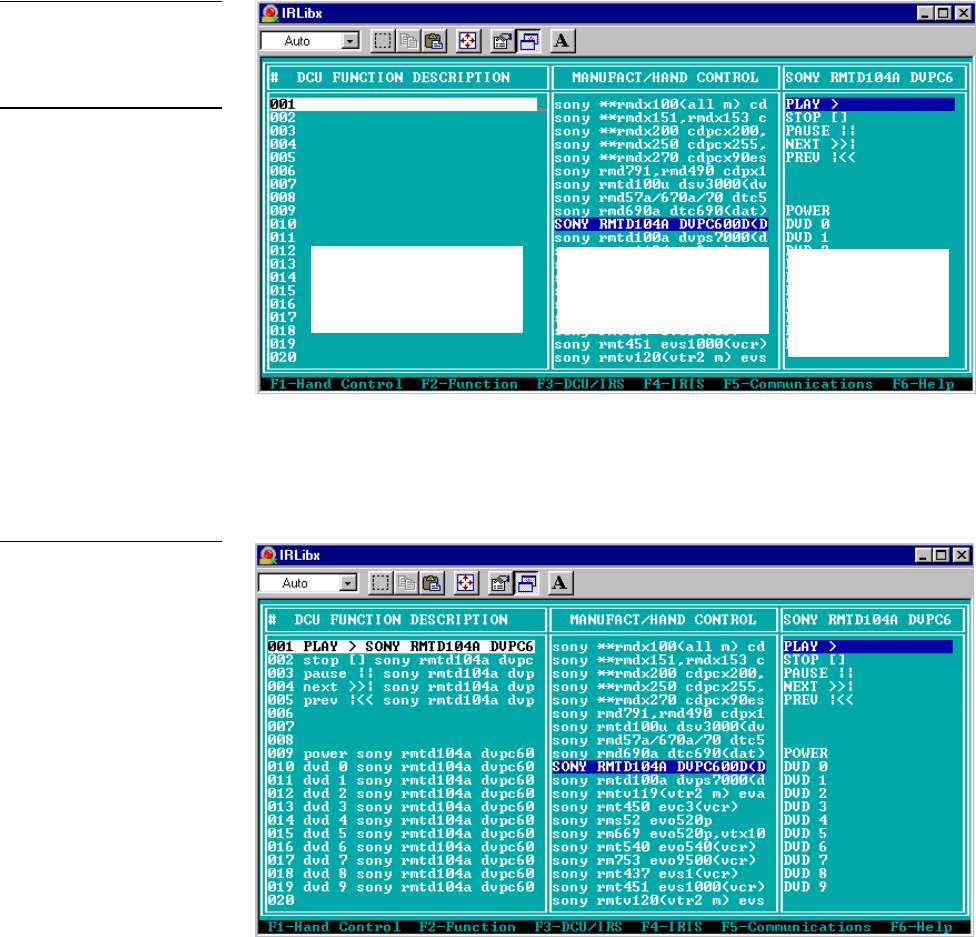The width and height of the screenshot is (976, 937).
Task: Minimize the upper IRLibx window
Action: pos(926,13)
